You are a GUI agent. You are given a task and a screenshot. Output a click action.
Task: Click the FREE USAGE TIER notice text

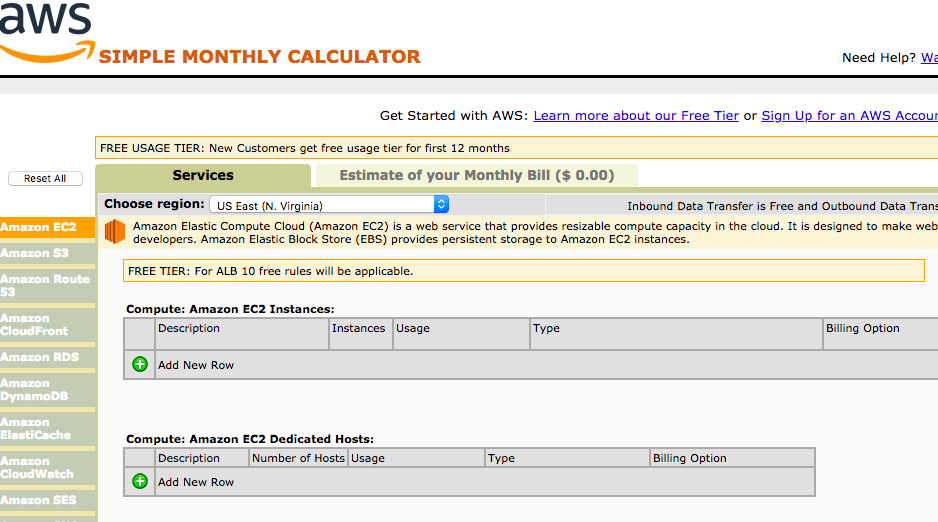point(305,148)
